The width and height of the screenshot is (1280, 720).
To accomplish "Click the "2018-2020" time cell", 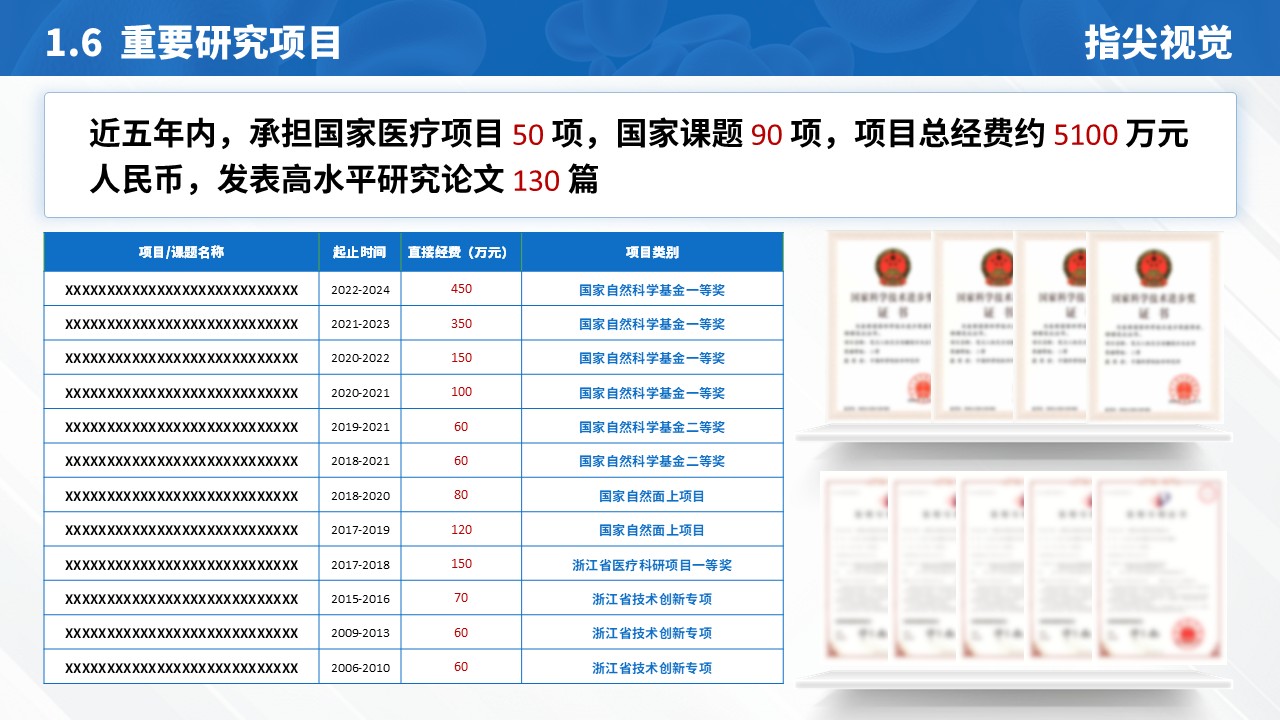I will point(360,496).
